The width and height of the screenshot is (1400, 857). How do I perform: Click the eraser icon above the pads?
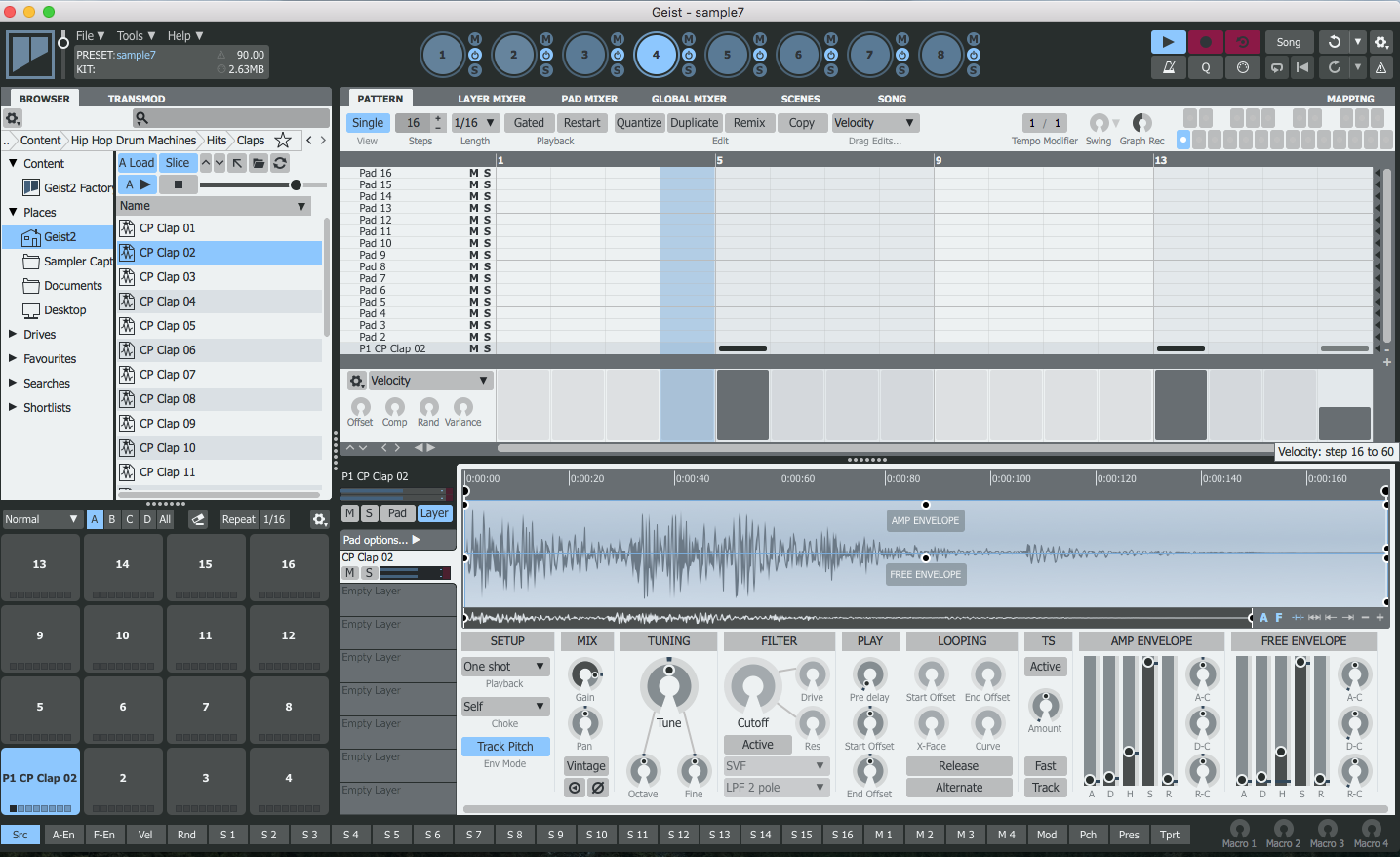point(198,519)
